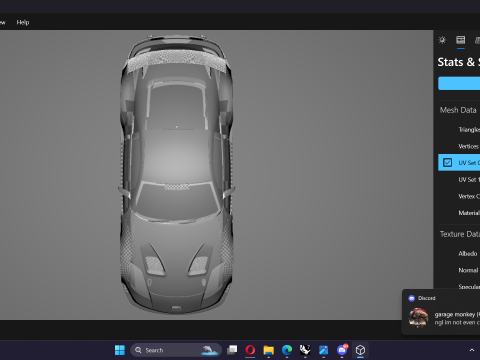Viewport: 480px width, 360px height.
Task: Click the car model in the viewport
Action: (176, 174)
